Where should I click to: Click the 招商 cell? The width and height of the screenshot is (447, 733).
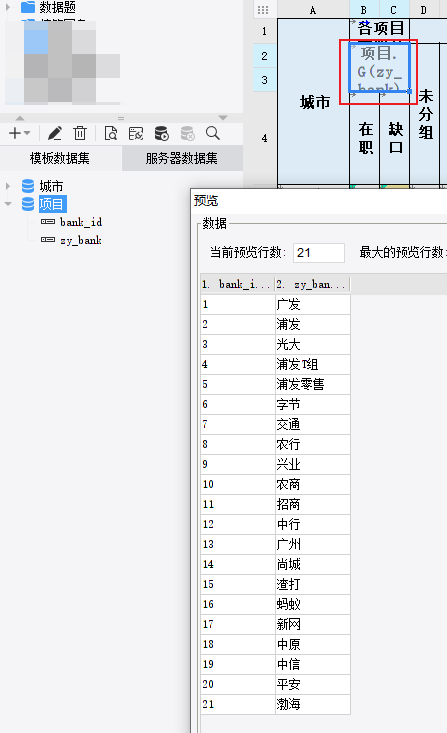[313, 504]
